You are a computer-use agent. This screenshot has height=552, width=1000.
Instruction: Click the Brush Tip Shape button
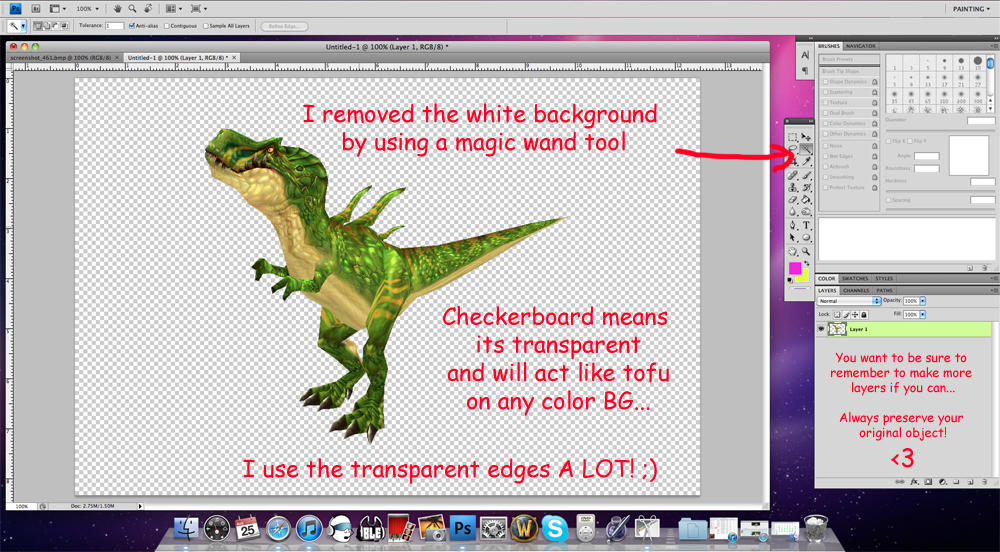point(849,71)
